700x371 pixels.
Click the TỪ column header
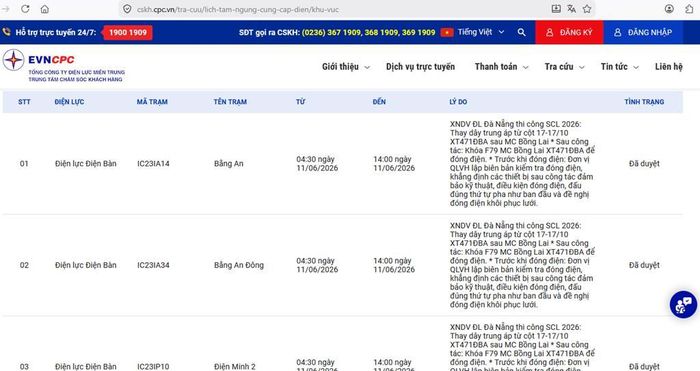click(x=300, y=102)
